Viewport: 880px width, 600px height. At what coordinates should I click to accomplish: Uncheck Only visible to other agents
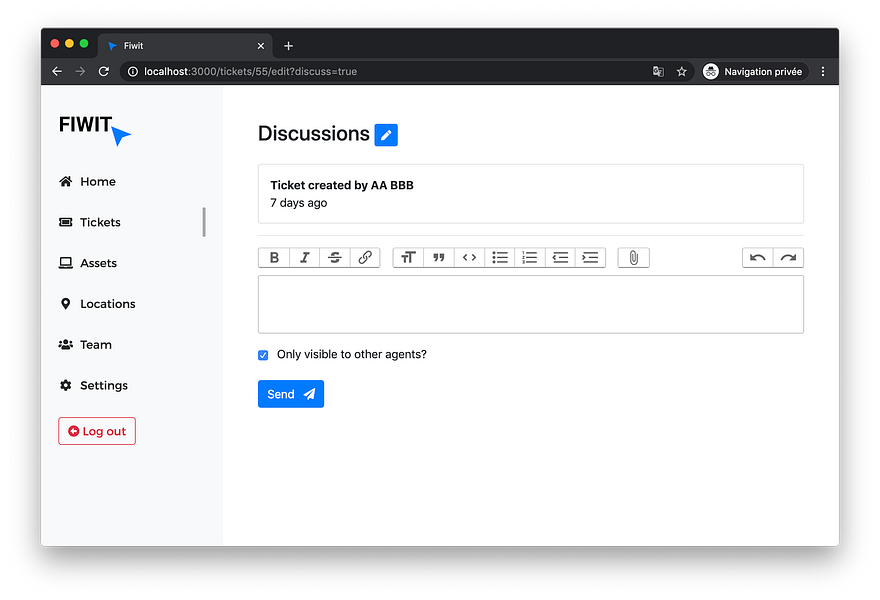pyautogui.click(x=263, y=355)
